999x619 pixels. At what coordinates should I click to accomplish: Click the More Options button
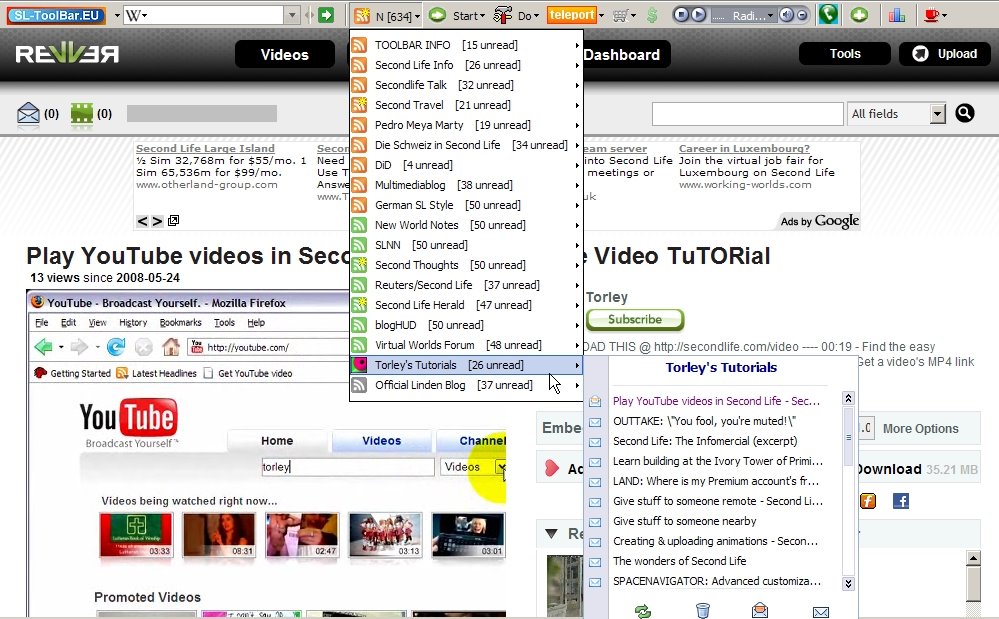920,429
